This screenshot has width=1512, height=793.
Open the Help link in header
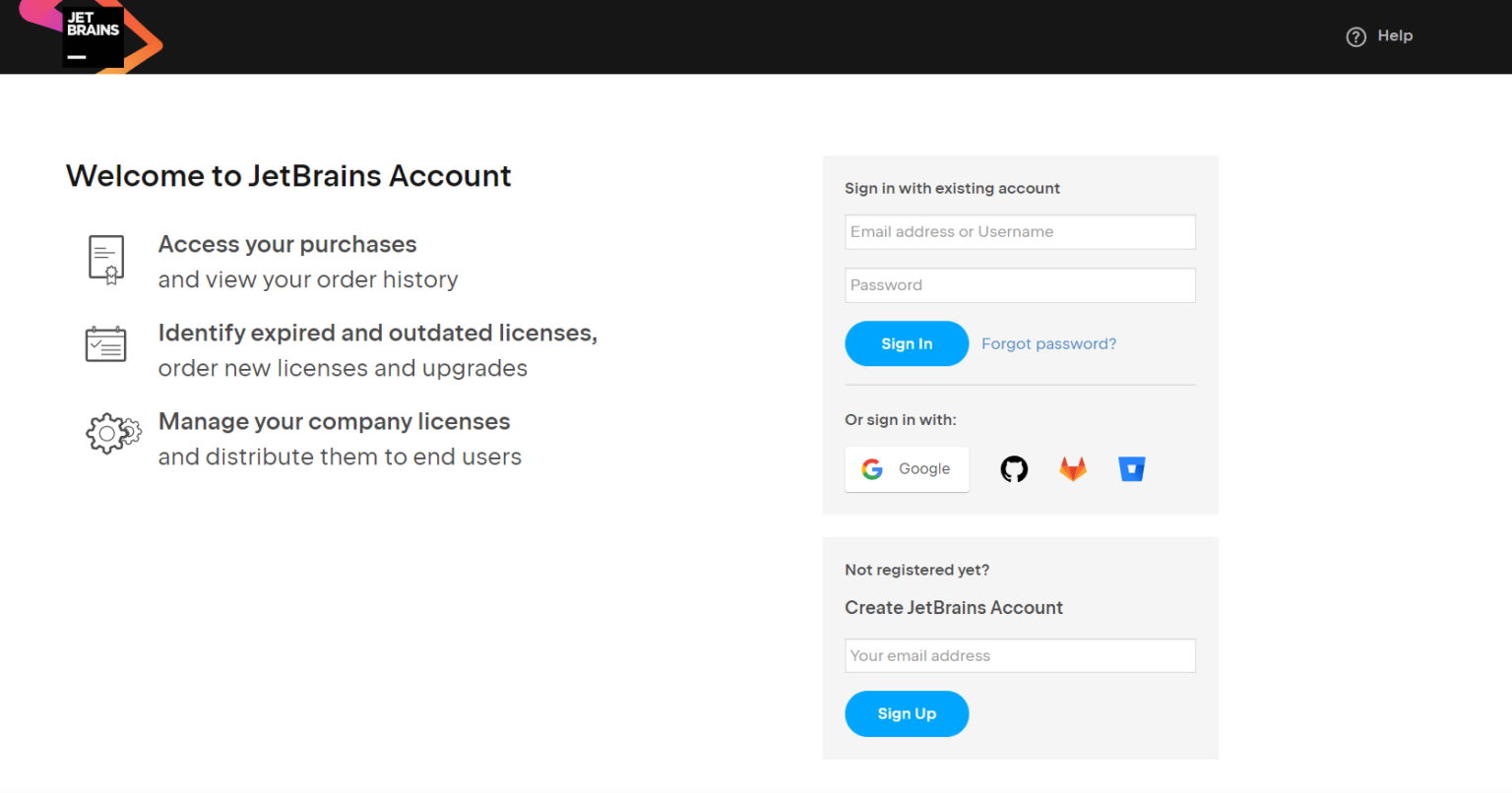[x=1395, y=35]
